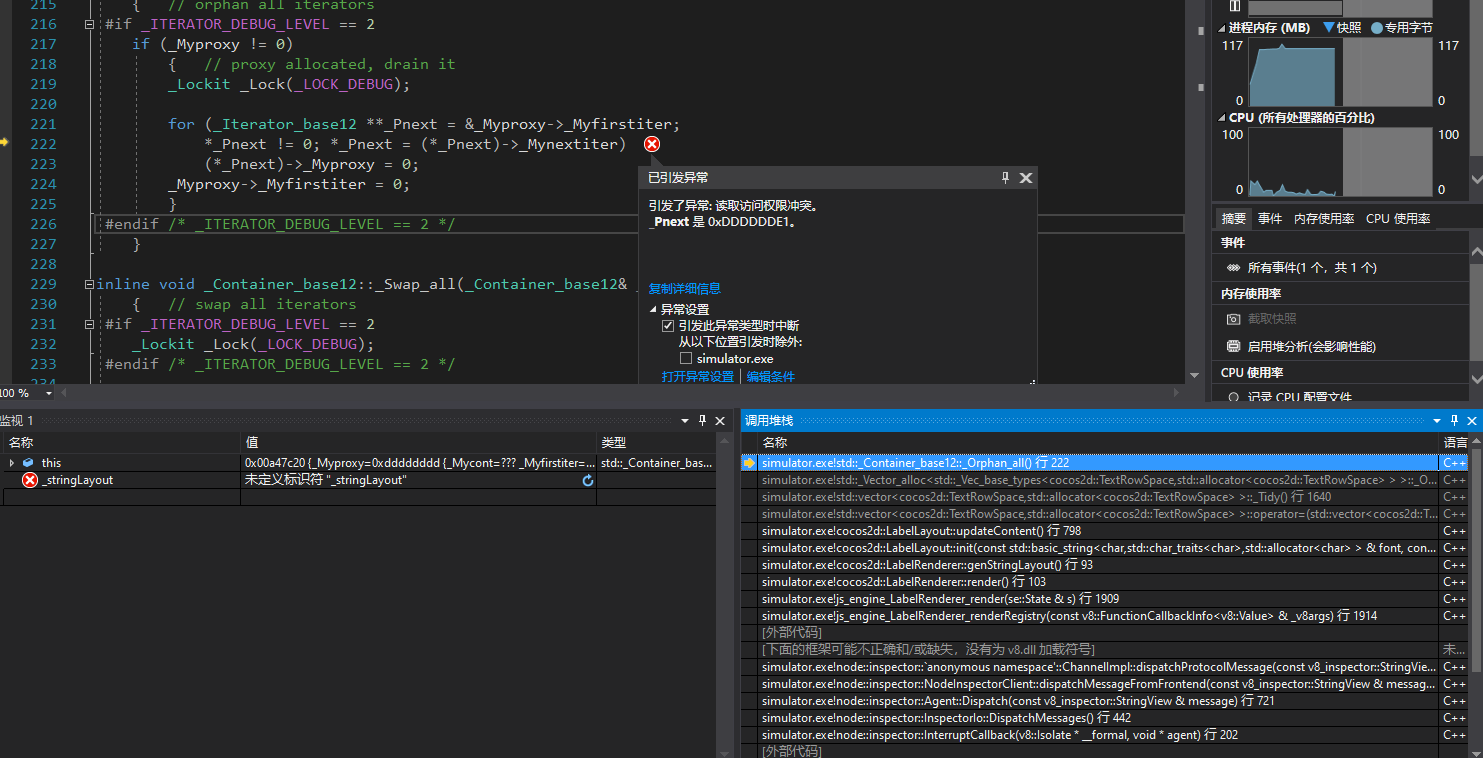Image resolution: width=1483 pixels, height=758 pixels.
Task: Open the CPU 使用率 tab
Action: click(1398, 218)
